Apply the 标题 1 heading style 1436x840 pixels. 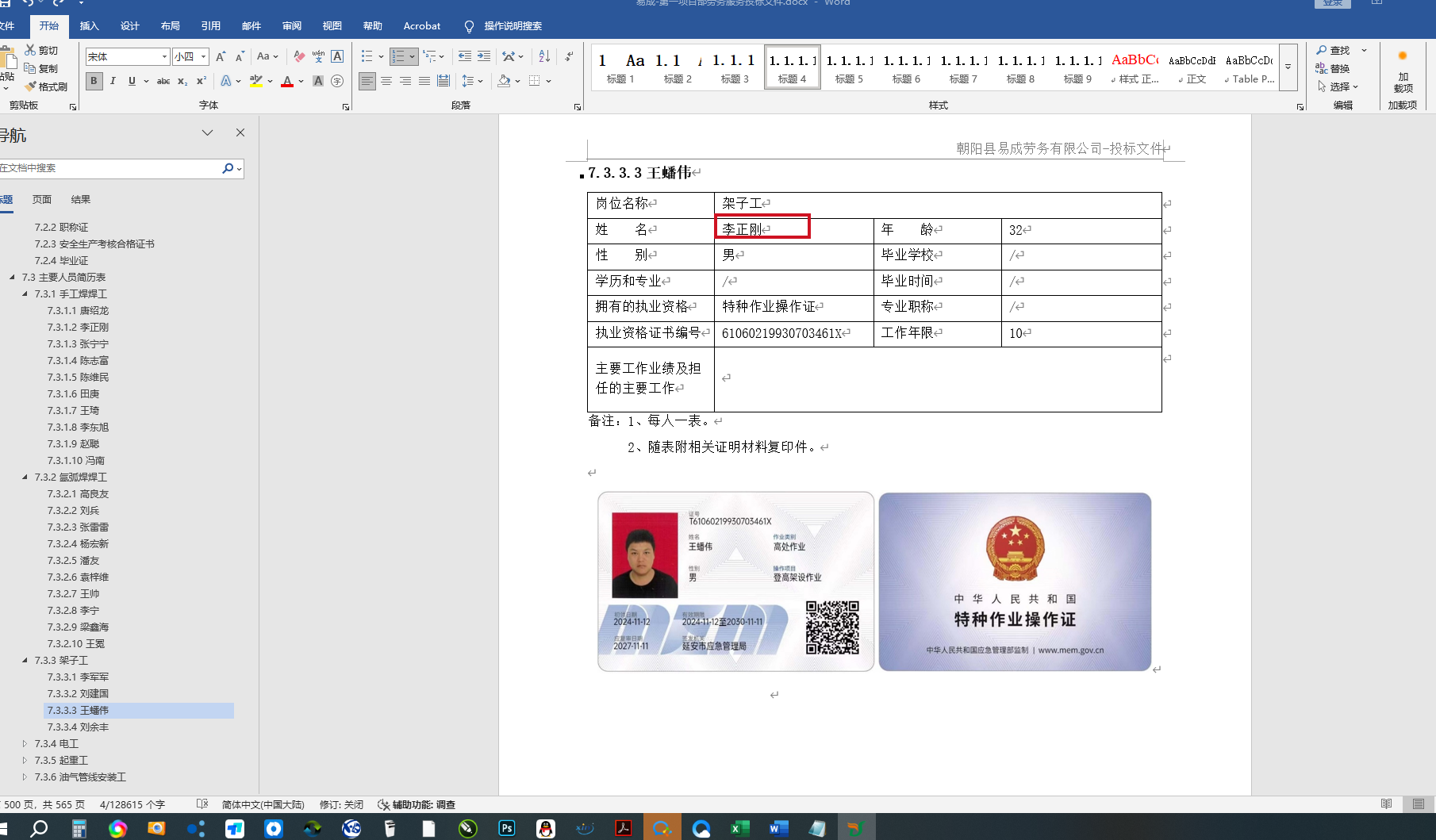[x=620, y=67]
